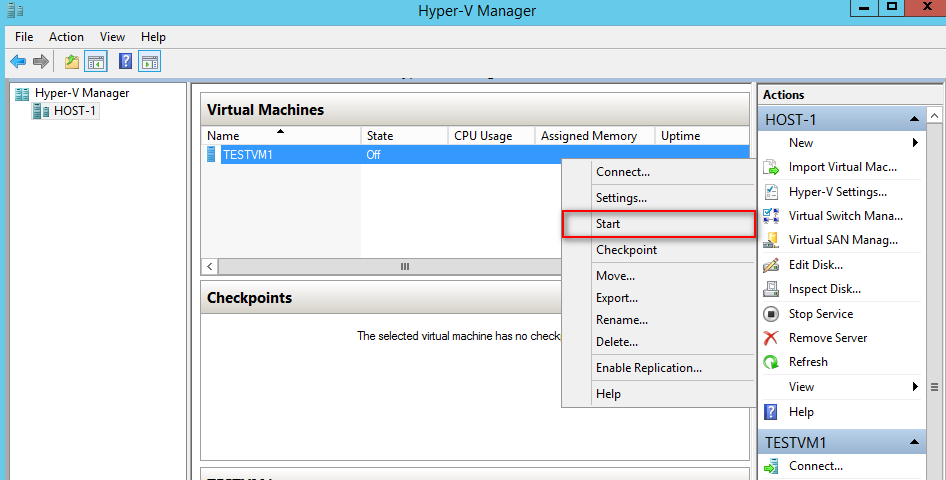Viewport: 946px width, 480px height.
Task: Collapse the TESTVM1 actions section
Action: (x=915, y=442)
